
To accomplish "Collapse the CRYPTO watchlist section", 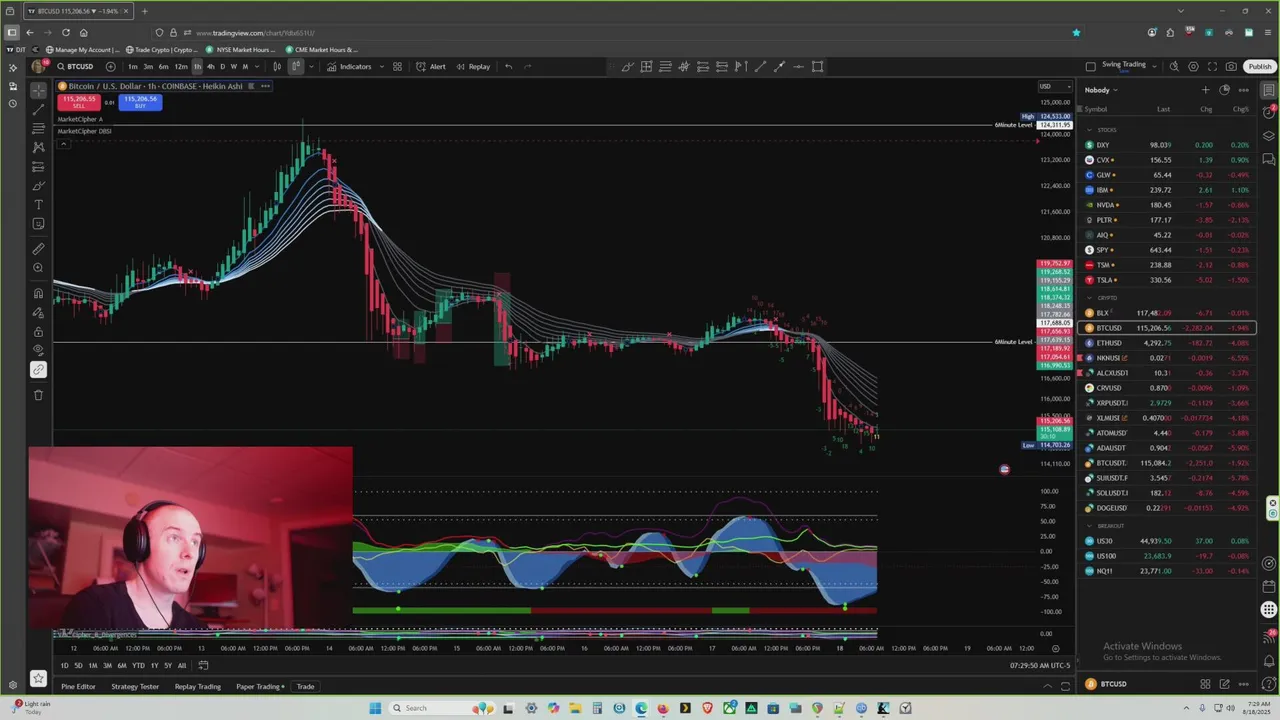I will click(x=1090, y=298).
